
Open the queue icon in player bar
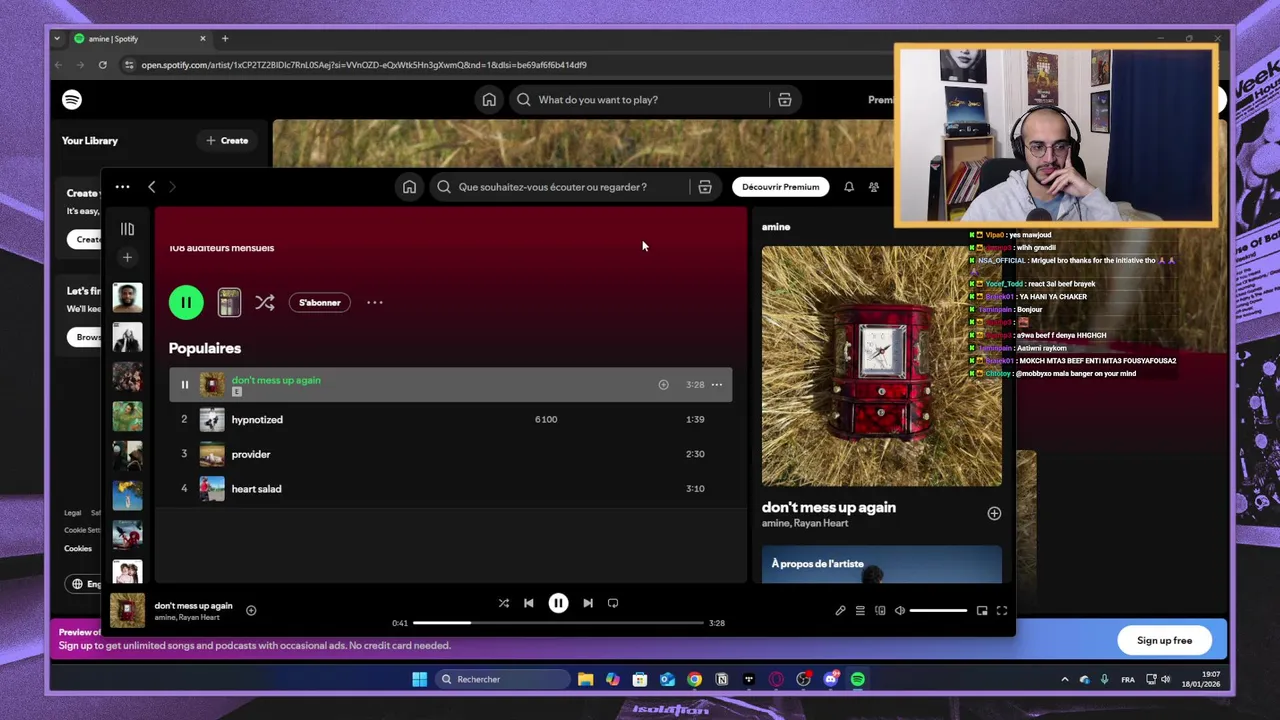tap(860, 610)
